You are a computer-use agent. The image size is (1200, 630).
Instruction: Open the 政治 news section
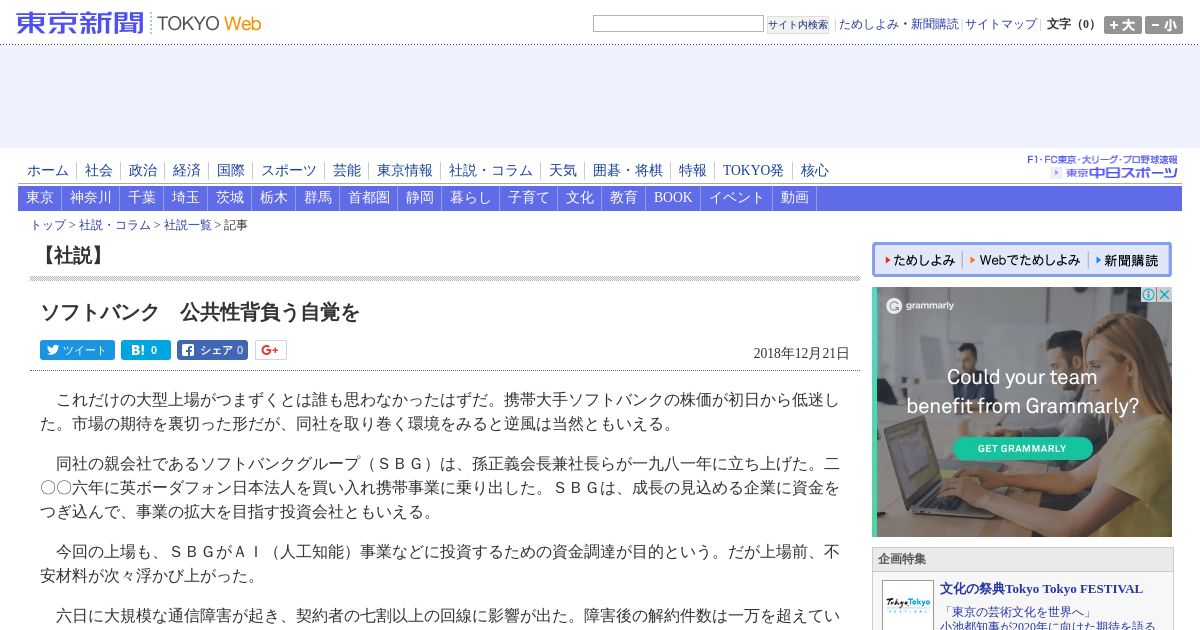tap(143, 171)
